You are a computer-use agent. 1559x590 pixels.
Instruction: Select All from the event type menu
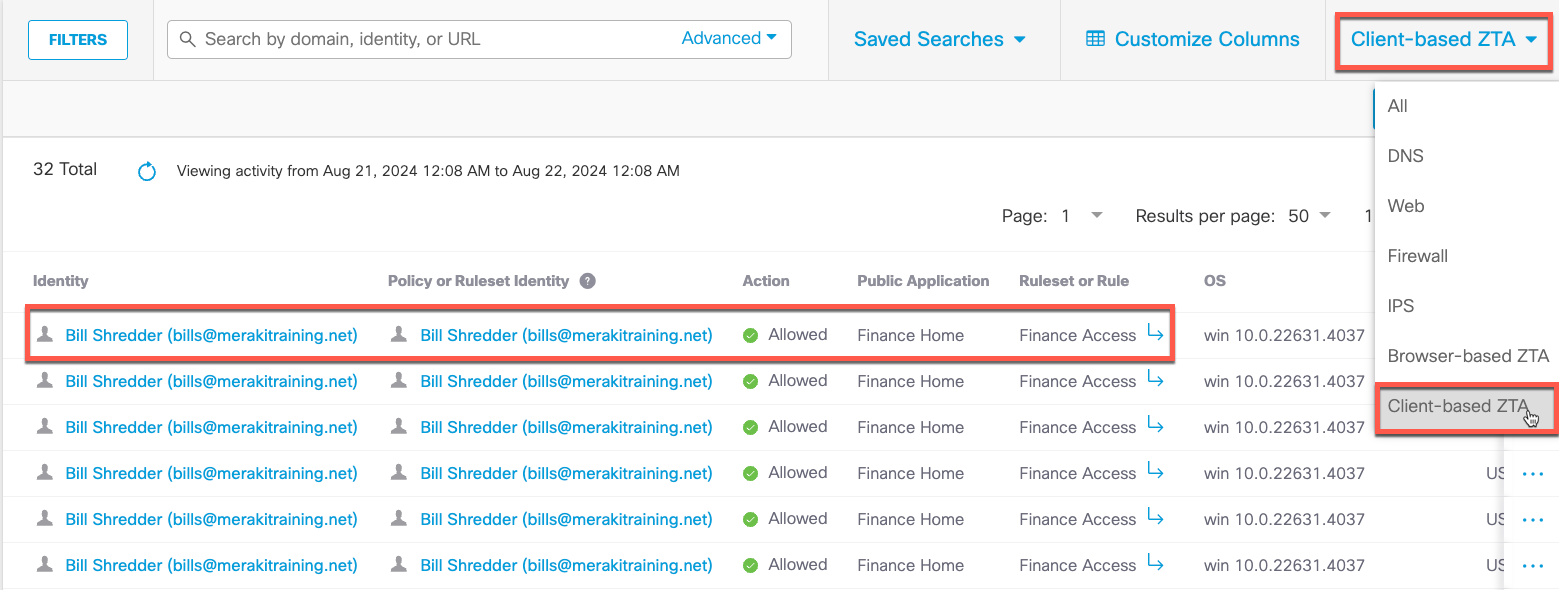click(x=1397, y=106)
